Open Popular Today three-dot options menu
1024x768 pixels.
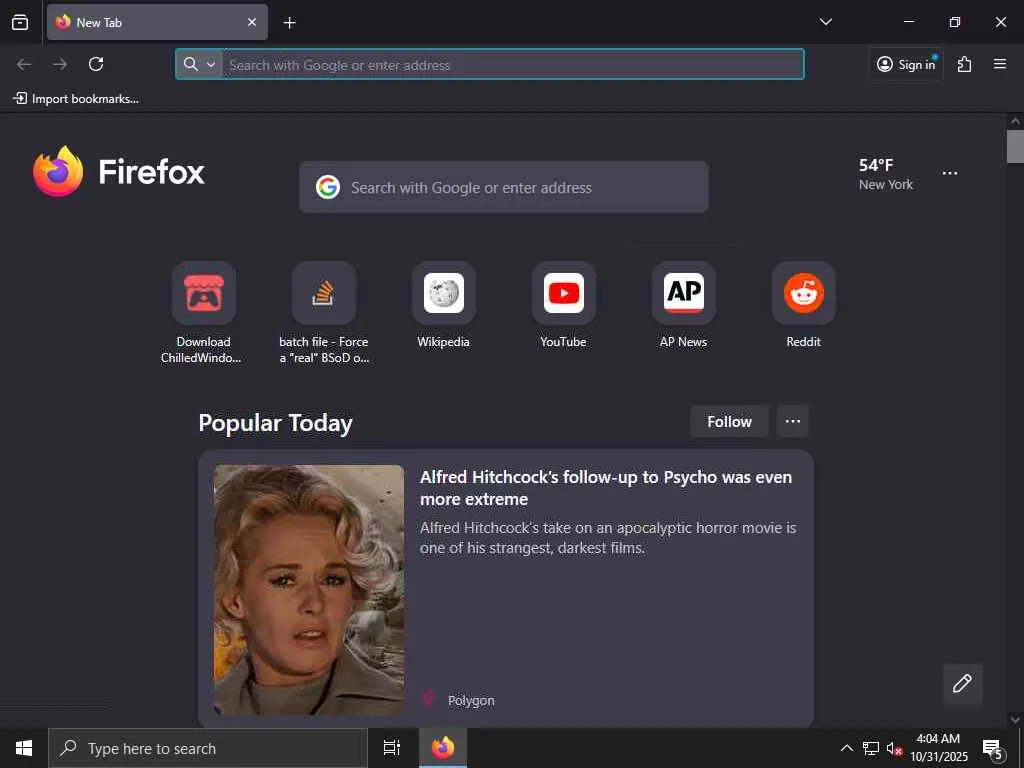(793, 421)
